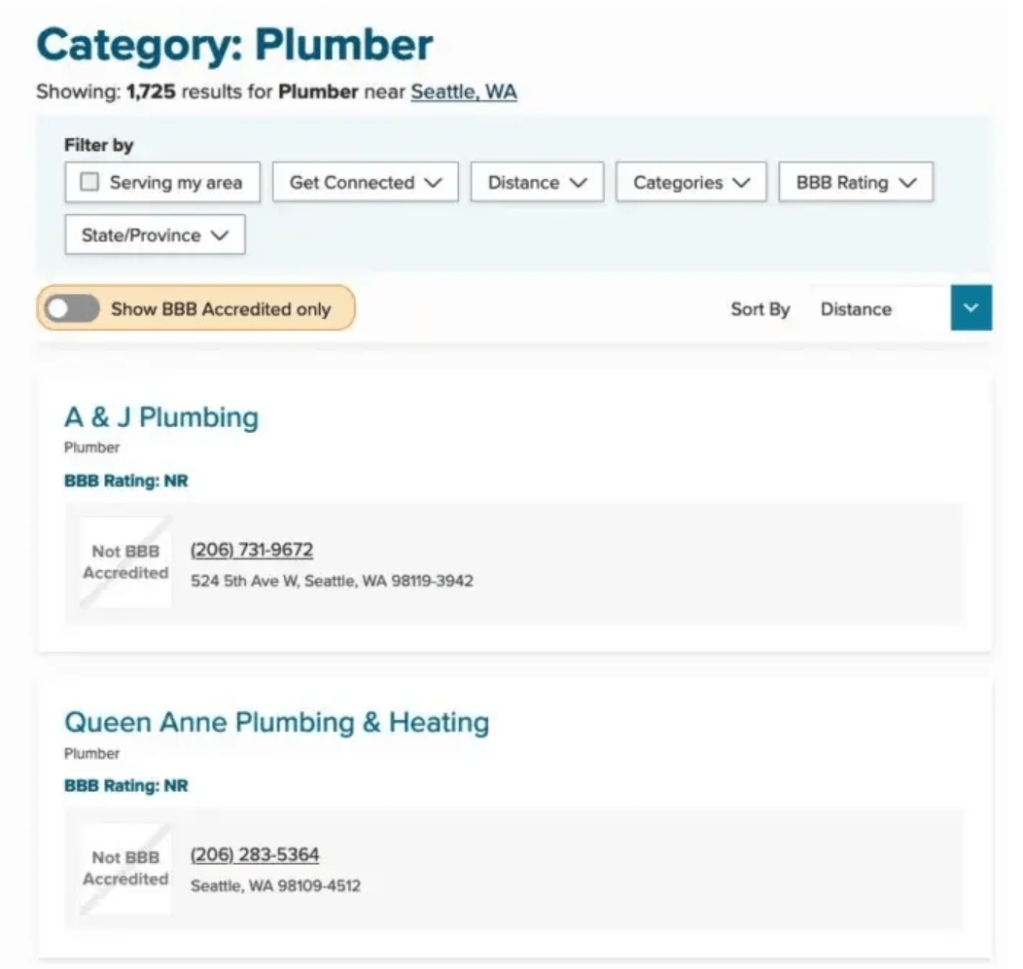1023x969 pixels.
Task: Change location via Seattle, WA link
Action: (x=463, y=92)
